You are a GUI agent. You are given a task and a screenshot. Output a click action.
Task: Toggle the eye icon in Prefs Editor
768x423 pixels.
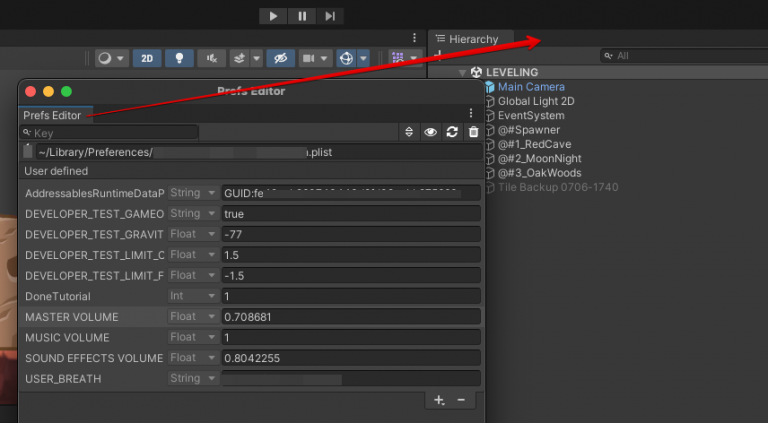(430, 132)
